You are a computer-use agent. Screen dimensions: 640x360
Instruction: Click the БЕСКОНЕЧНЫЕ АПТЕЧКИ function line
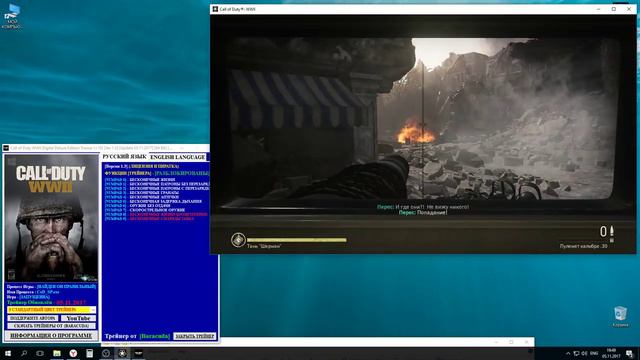point(142,197)
